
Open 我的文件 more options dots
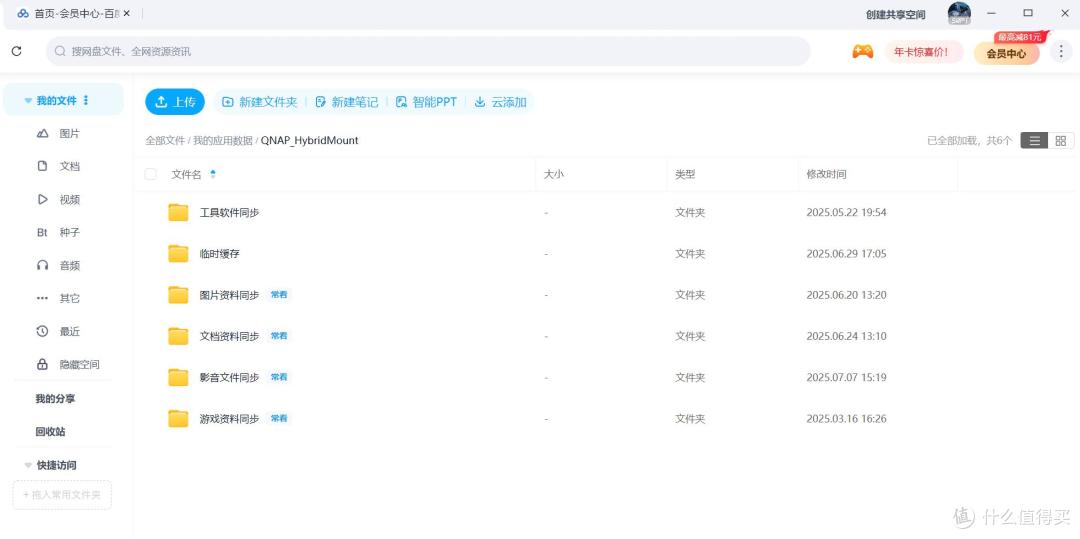coord(86,101)
